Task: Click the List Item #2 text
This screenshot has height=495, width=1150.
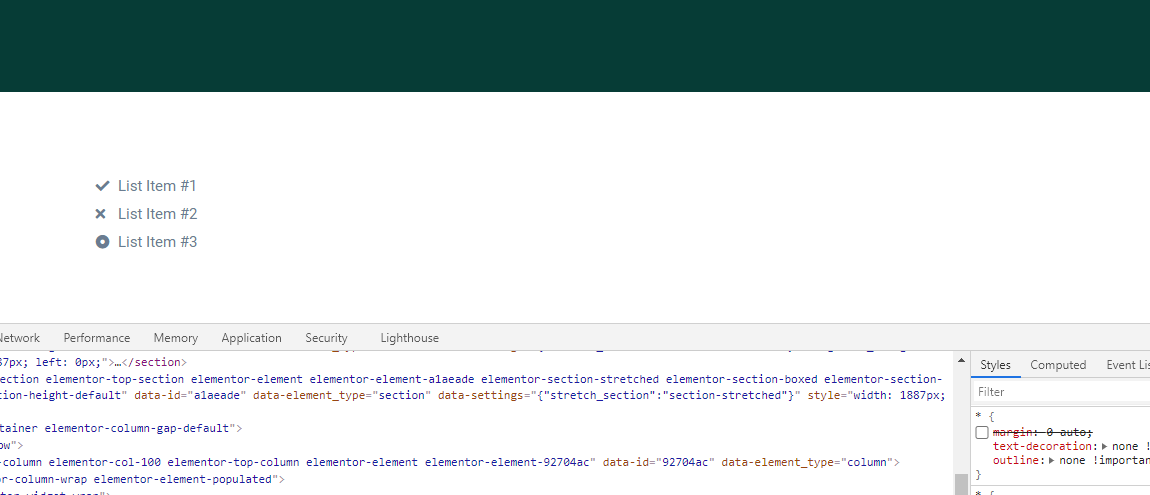Action: coord(158,213)
